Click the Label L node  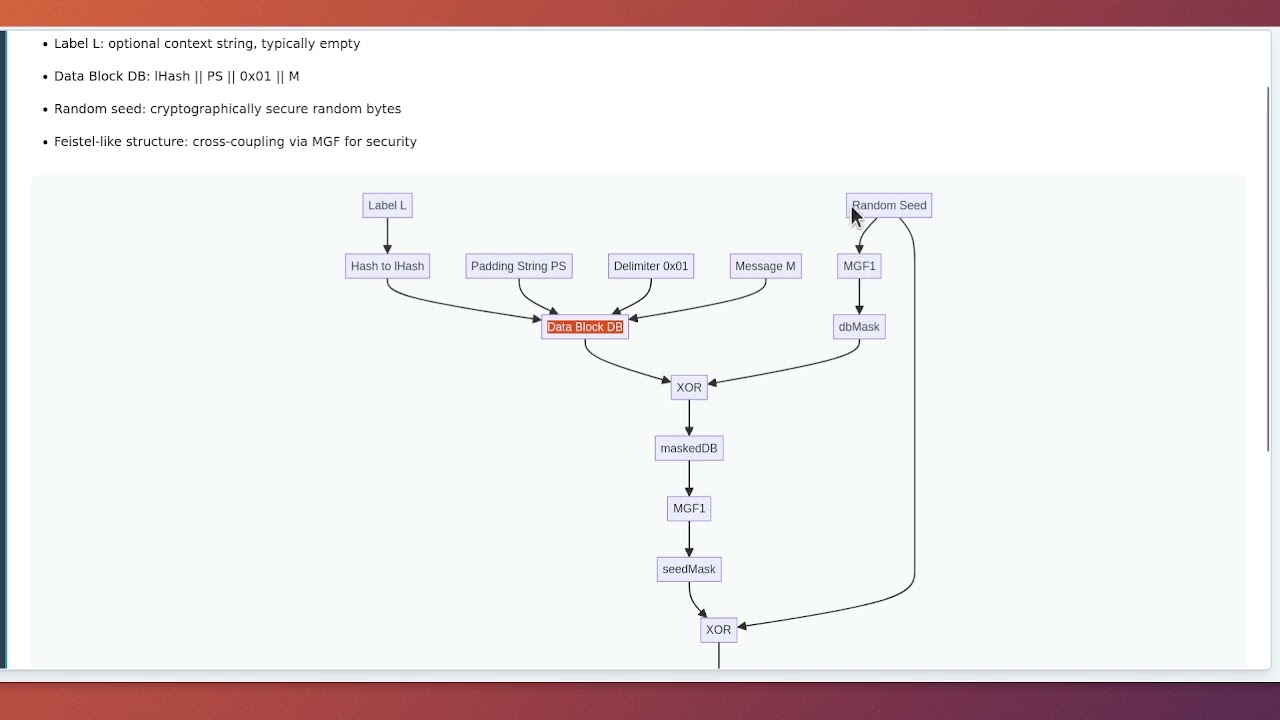tap(387, 206)
